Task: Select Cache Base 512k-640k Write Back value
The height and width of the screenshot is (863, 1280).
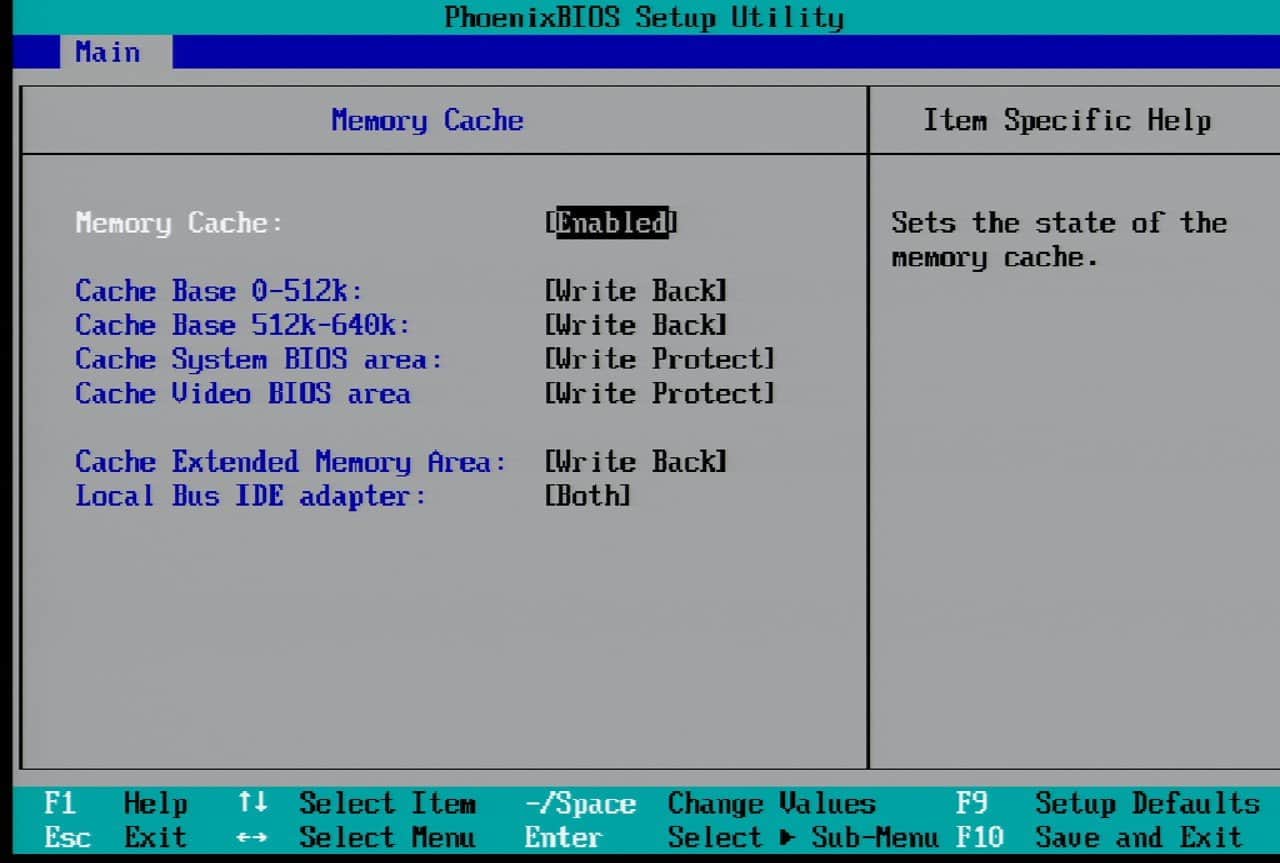Action: (635, 325)
